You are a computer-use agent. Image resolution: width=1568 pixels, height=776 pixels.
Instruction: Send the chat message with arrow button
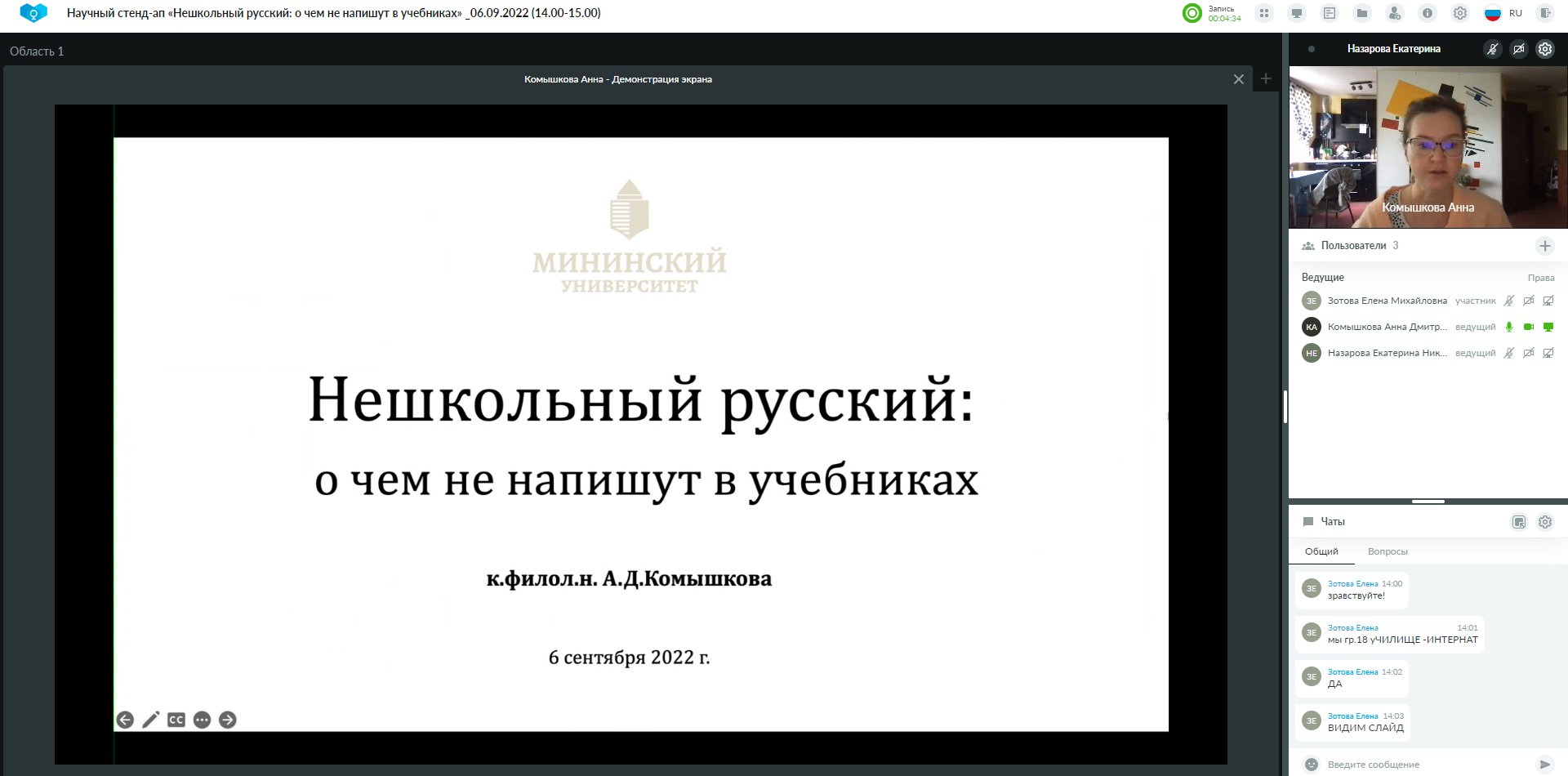coord(1544,765)
